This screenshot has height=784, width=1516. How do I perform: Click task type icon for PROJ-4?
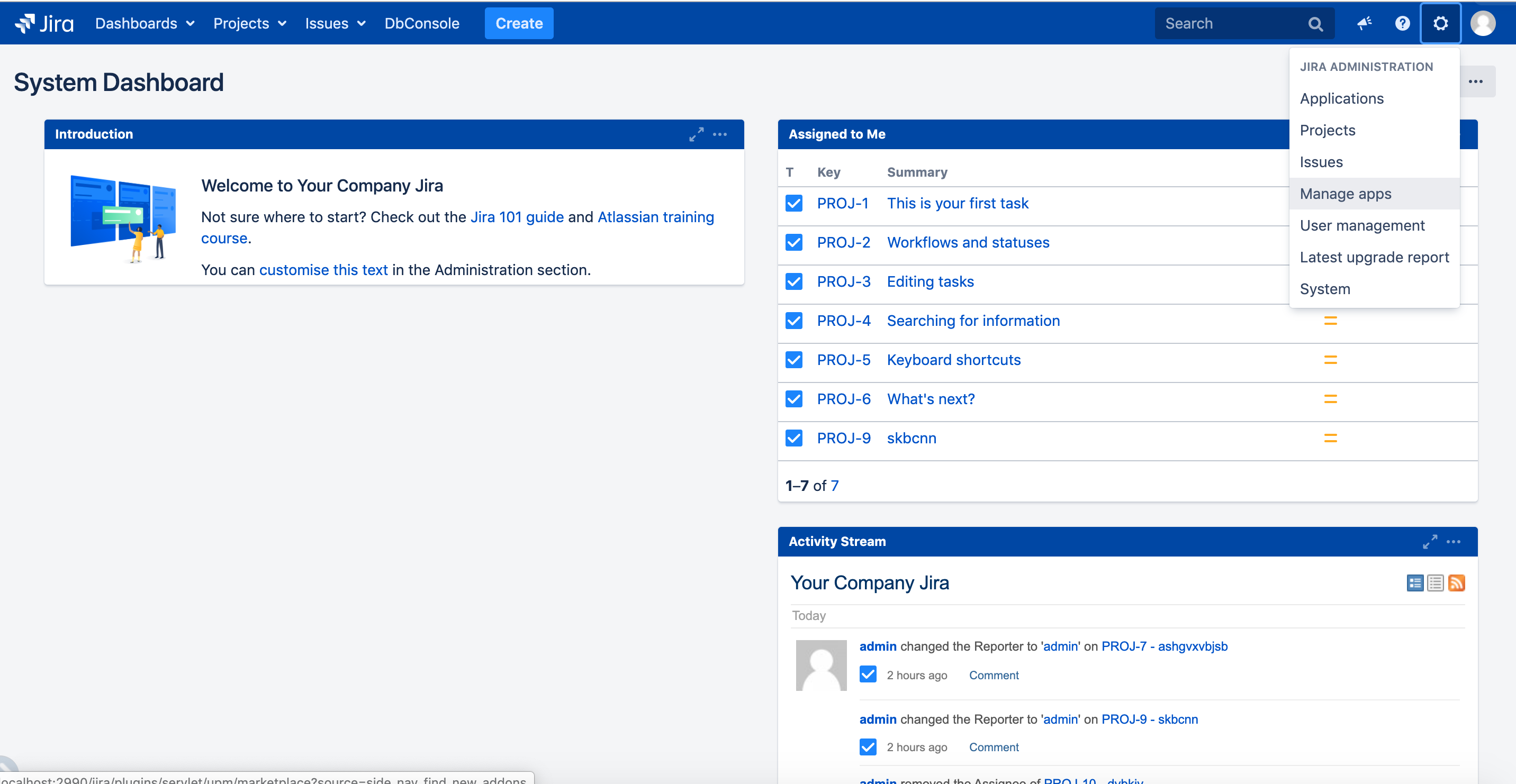click(793, 321)
